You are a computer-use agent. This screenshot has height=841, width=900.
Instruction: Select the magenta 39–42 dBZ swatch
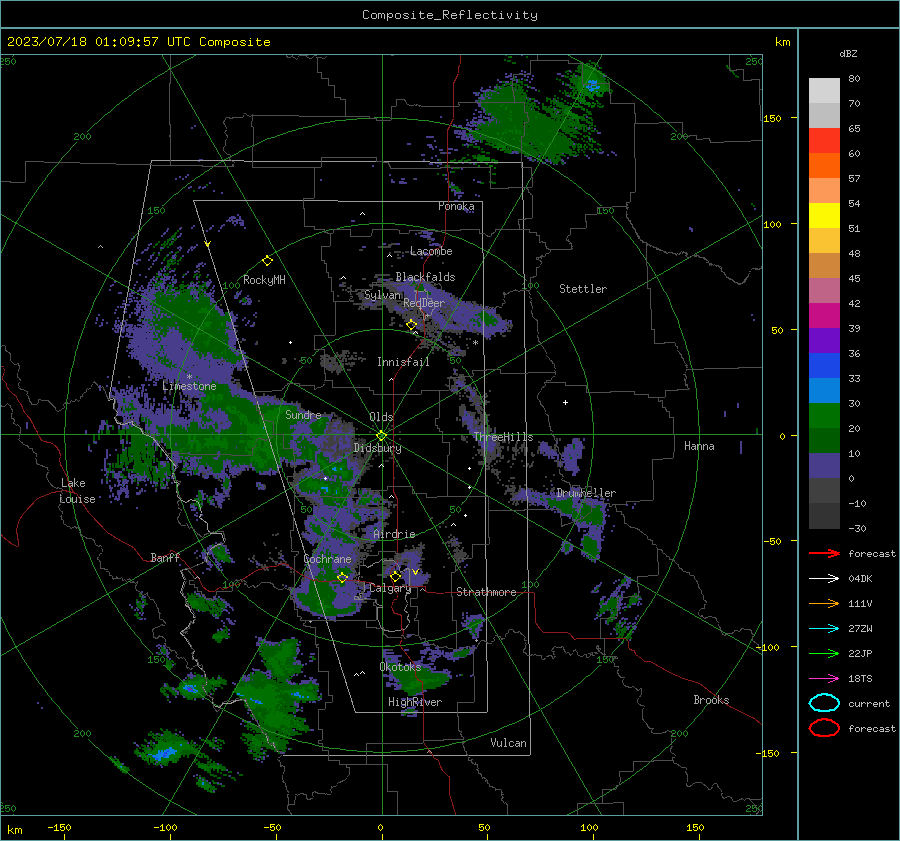point(824,315)
